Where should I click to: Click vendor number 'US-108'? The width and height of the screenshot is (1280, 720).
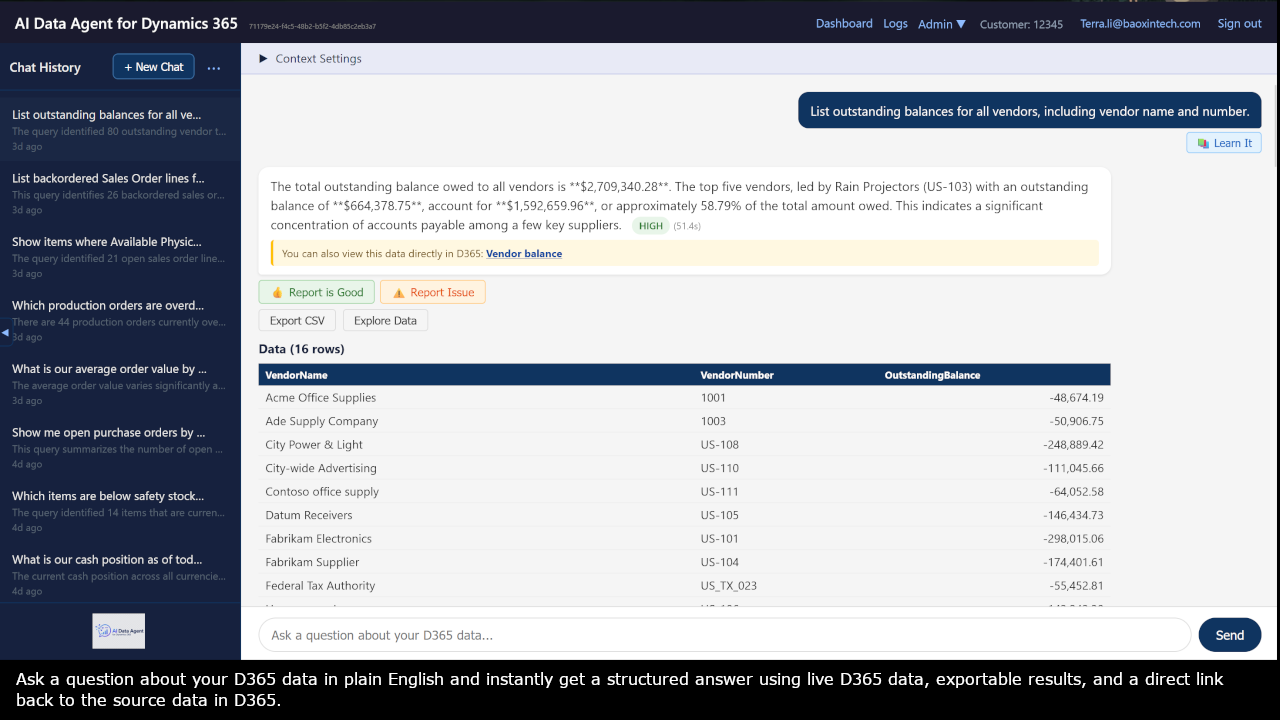tap(720, 445)
